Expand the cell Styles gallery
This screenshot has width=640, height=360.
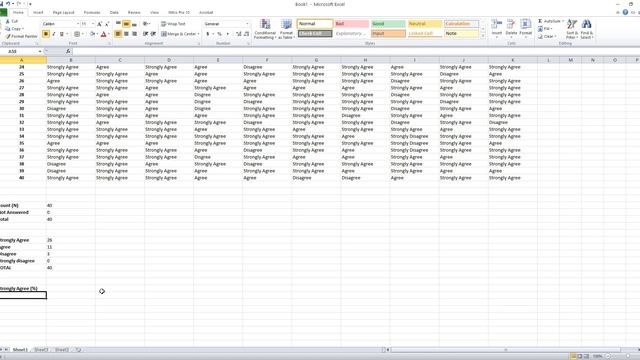click(483, 36)
